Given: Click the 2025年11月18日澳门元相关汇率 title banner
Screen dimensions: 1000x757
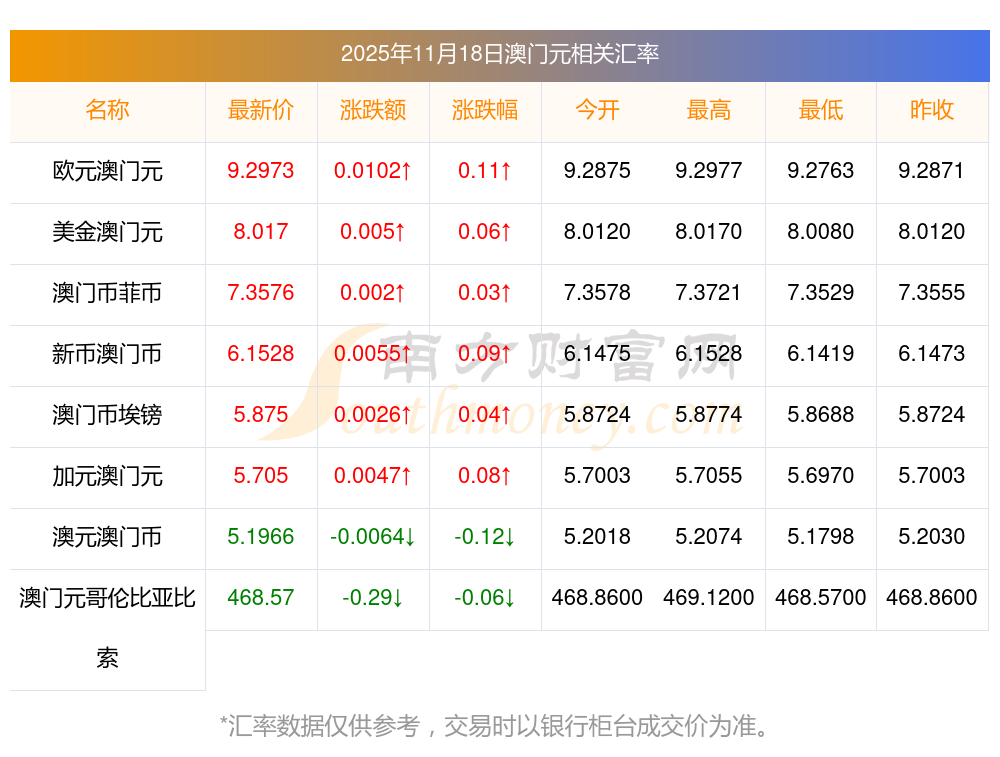Looking at the screenshot, I should tap(499, 54).
